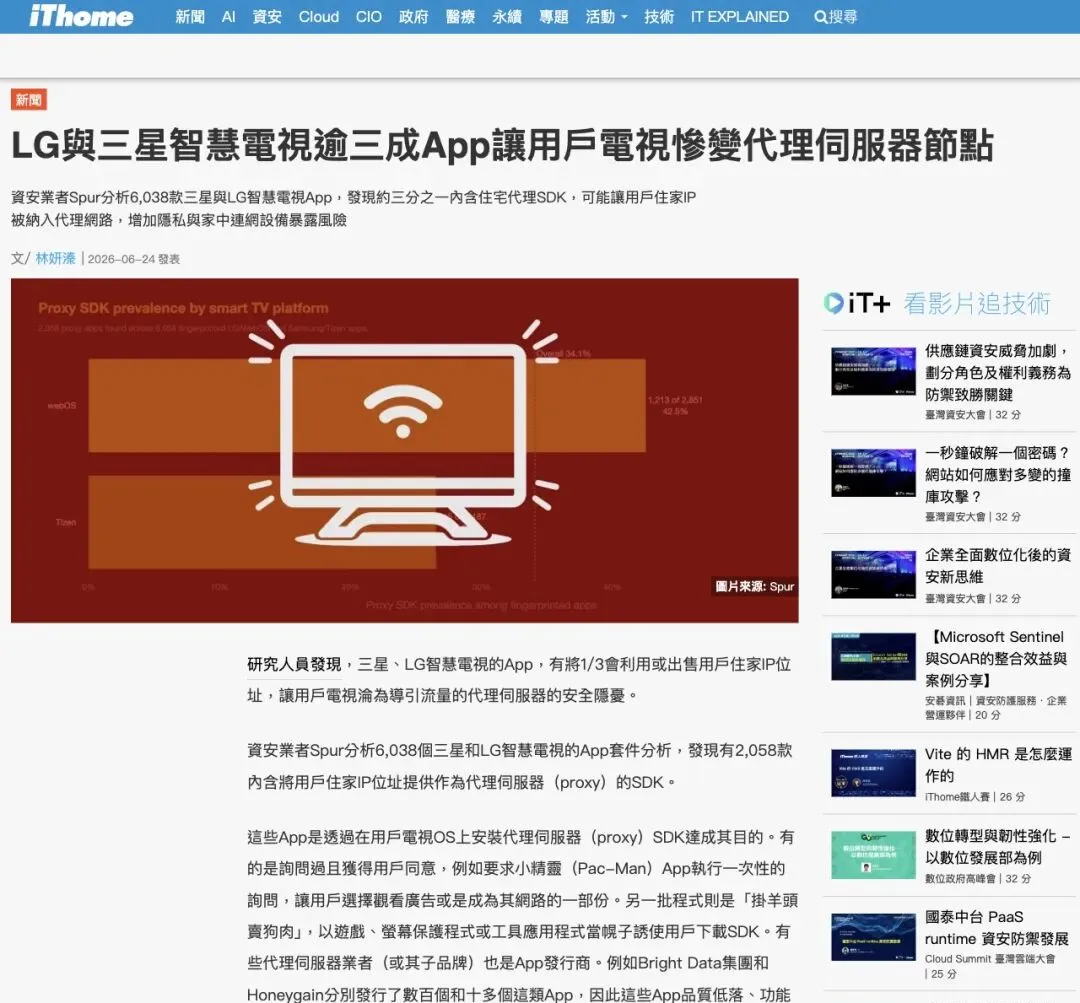This screenshot has width=1080, height=1003.
Task: Open thumbnail for 數位轉型與韌性強化 video
Action: [873, 855]
